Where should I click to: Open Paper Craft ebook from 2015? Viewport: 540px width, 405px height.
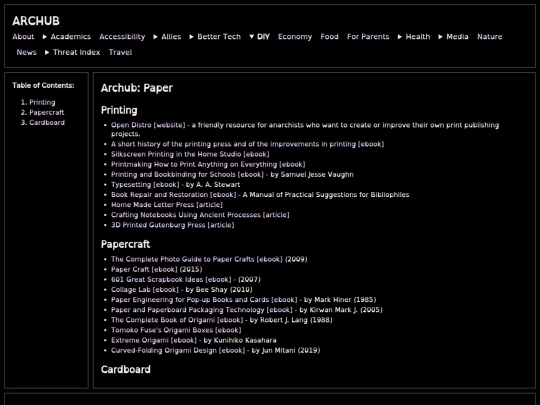[144, 269]
